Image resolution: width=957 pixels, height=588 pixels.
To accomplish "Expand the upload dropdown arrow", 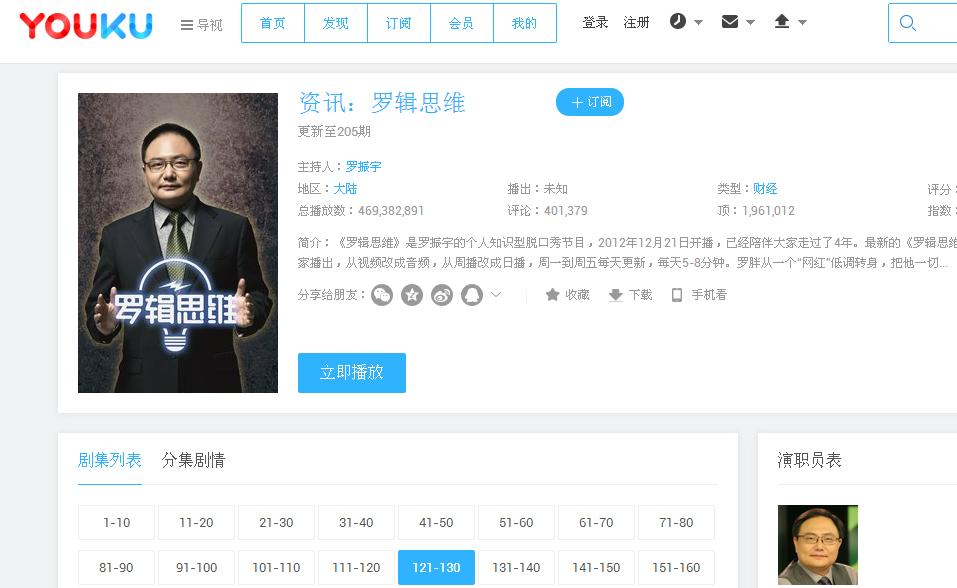I will click(x=803, y=23).
